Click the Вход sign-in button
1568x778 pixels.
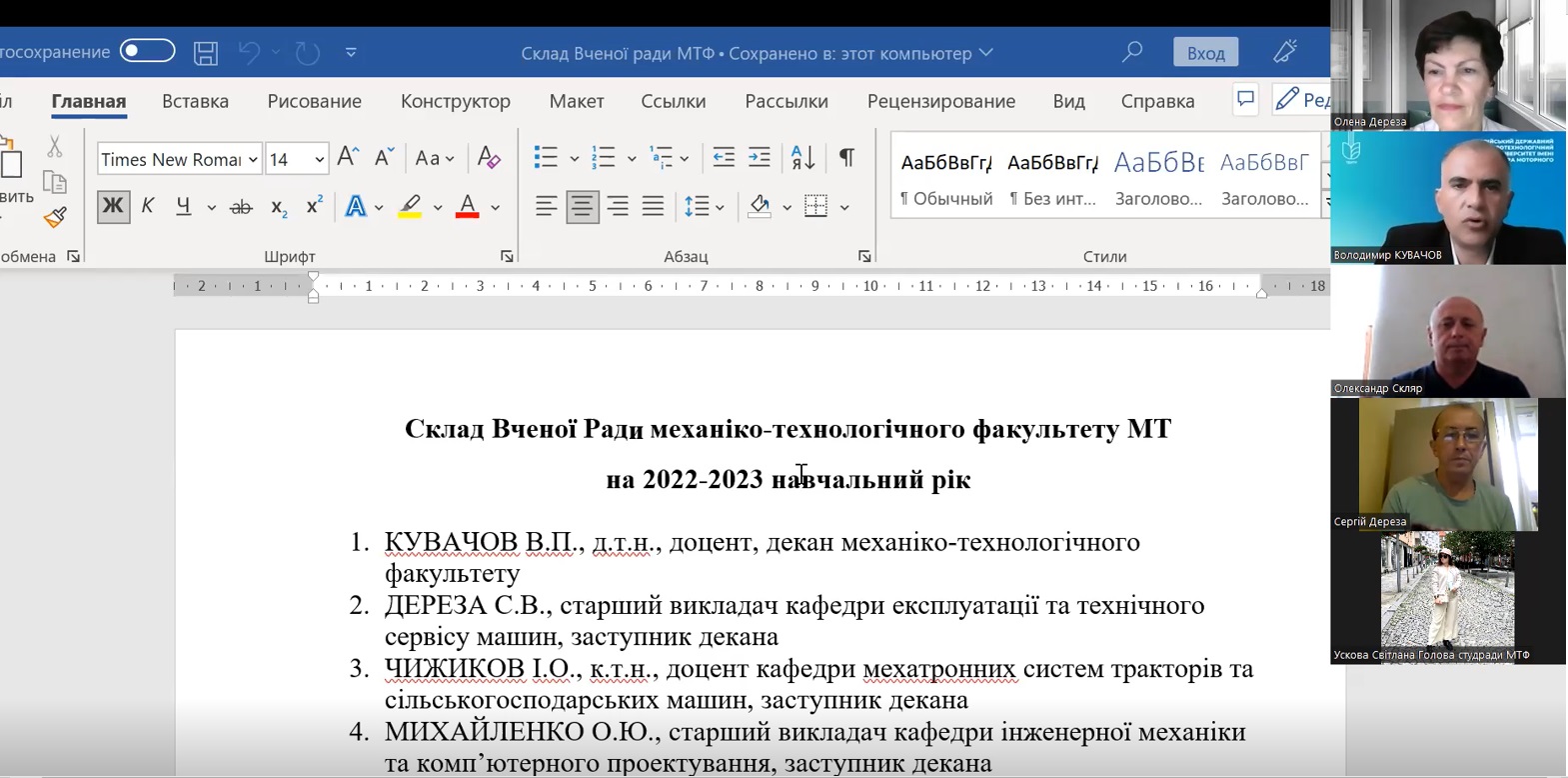click(x=1205, y=53)
